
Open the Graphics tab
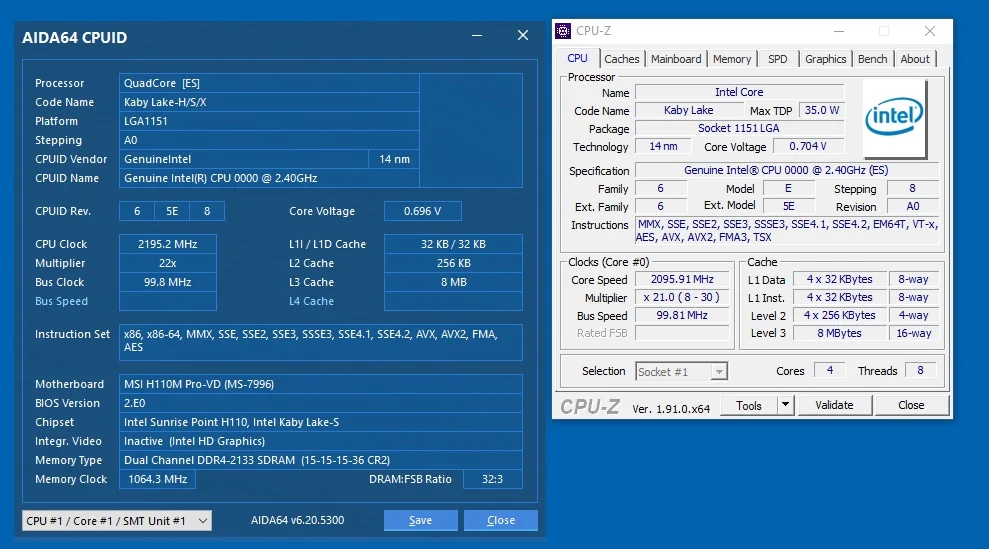point(825,59)
